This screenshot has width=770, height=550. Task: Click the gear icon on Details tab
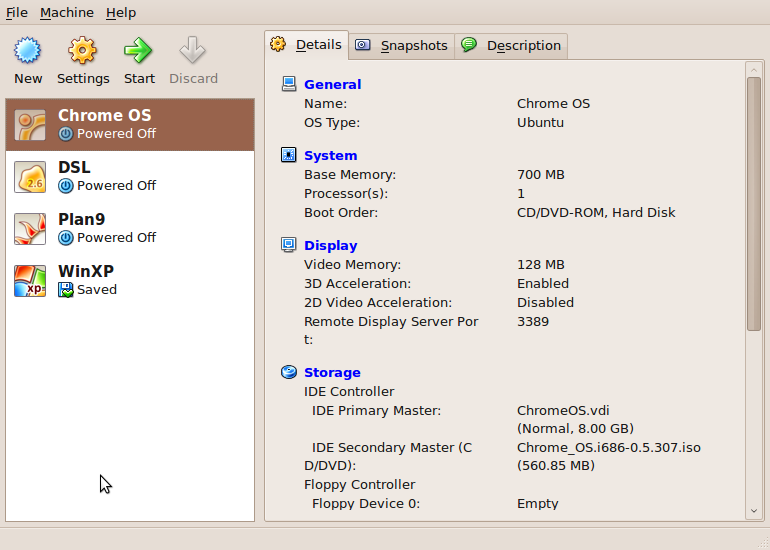pyautogui.click(x=278, y=44)
